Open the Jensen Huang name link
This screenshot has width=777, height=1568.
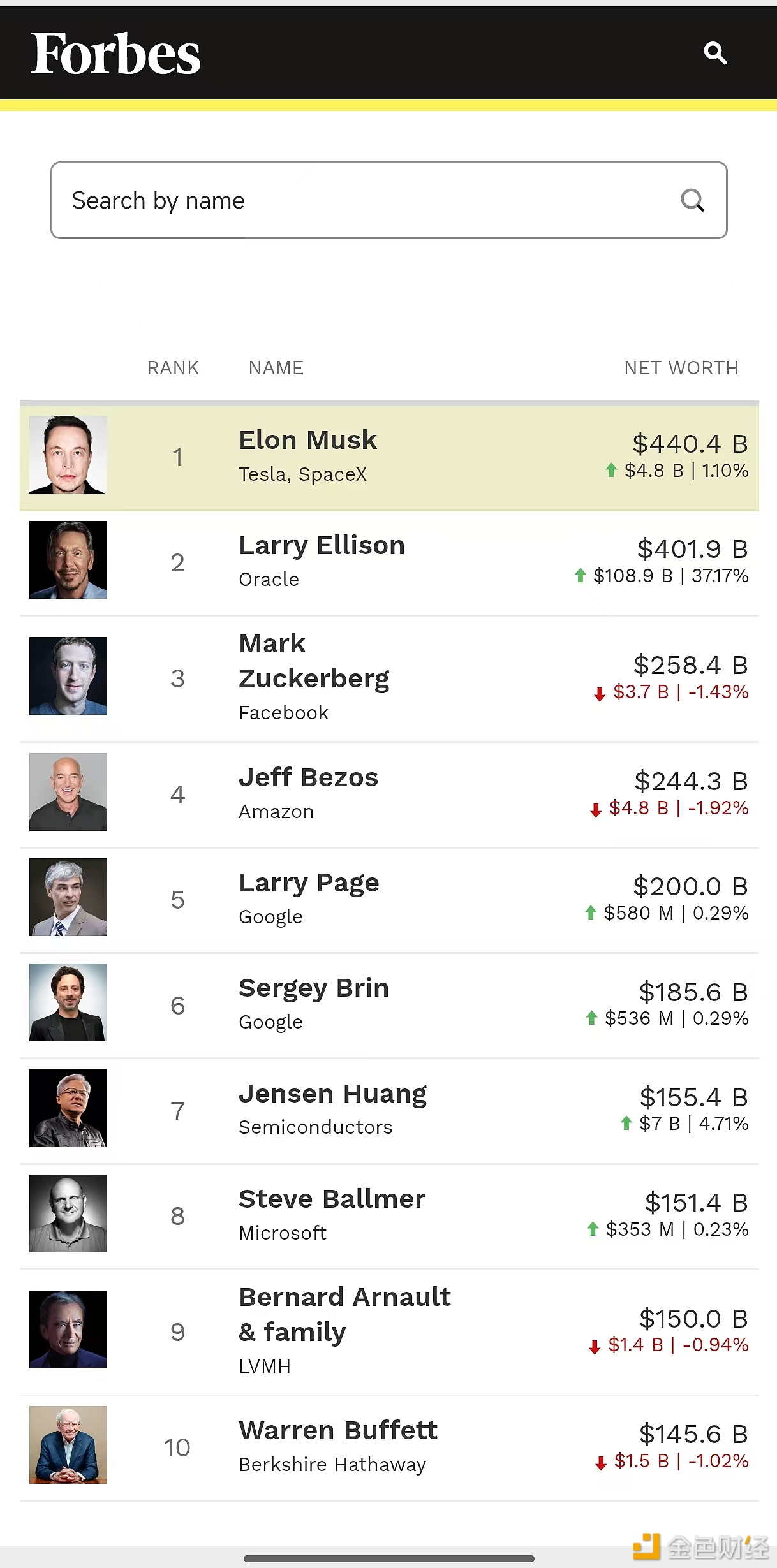pyautogui.click(x=332, y=1094)
